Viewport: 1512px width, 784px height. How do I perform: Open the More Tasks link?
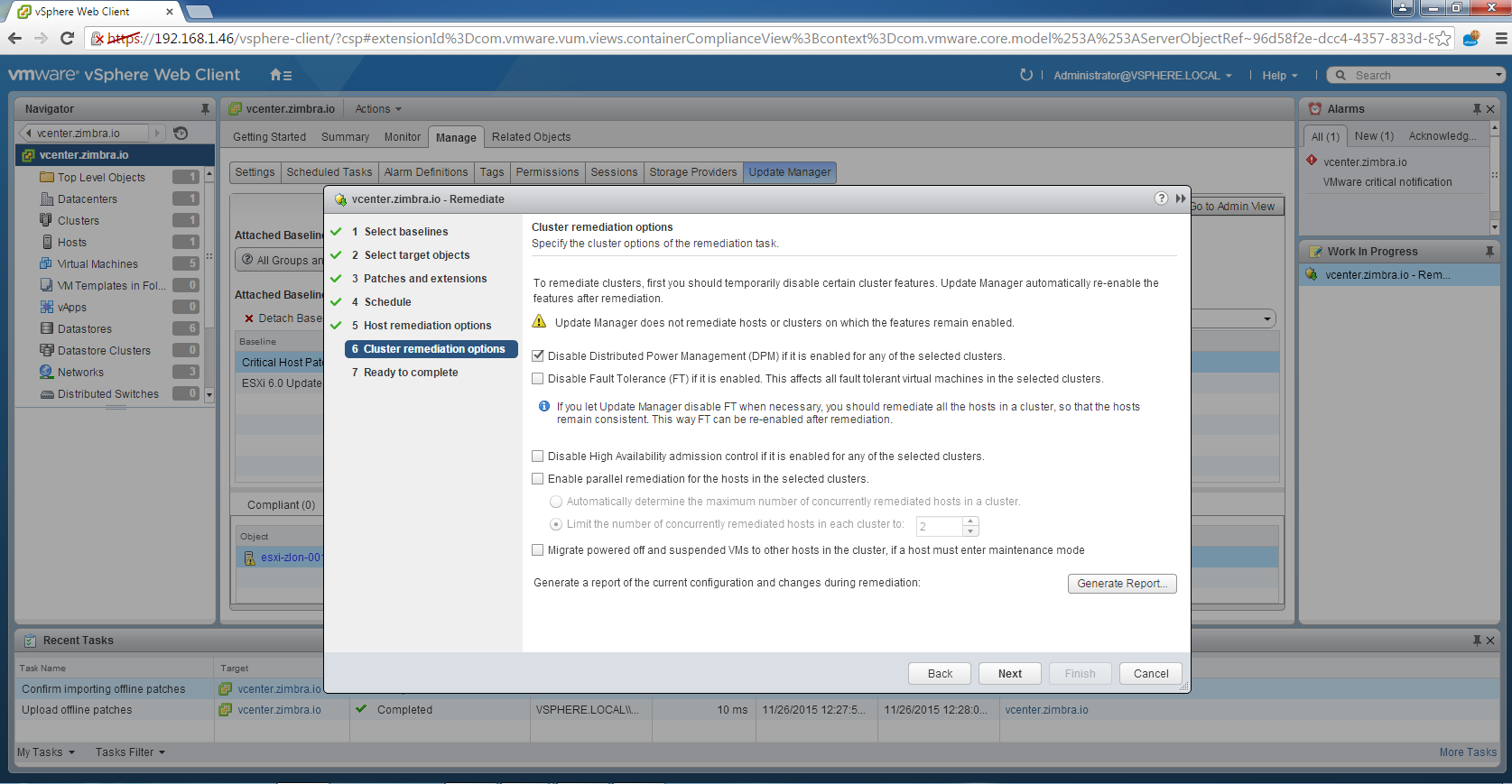tap(1468, 752)
